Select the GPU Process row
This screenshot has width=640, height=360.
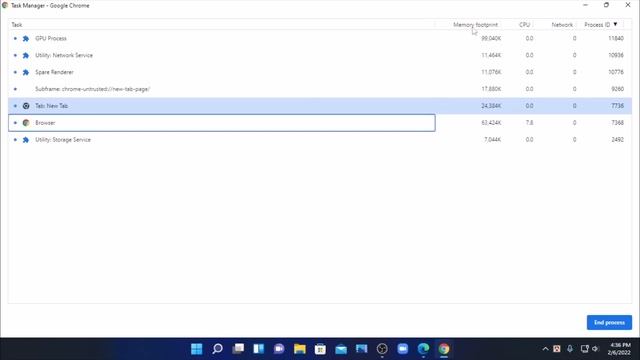click(320, 38)
